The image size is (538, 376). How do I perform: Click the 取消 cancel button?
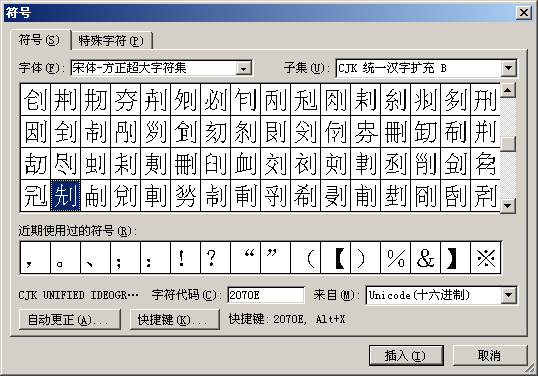[x=490, y=355]
